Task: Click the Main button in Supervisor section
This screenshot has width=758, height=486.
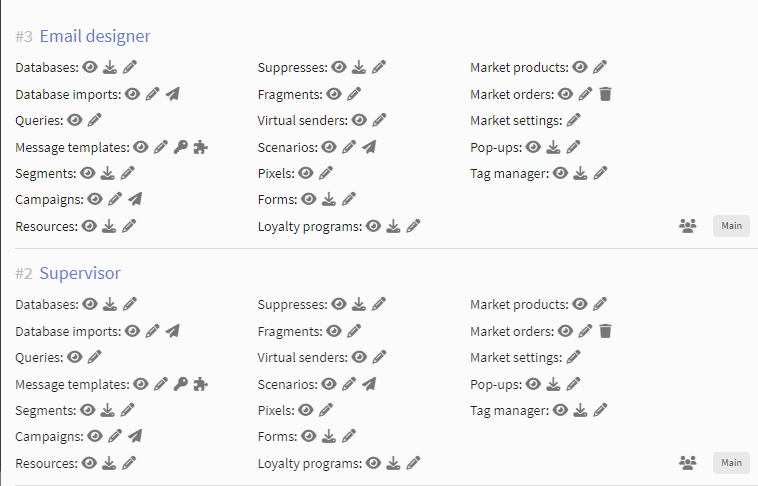Action: click(731, 463)
